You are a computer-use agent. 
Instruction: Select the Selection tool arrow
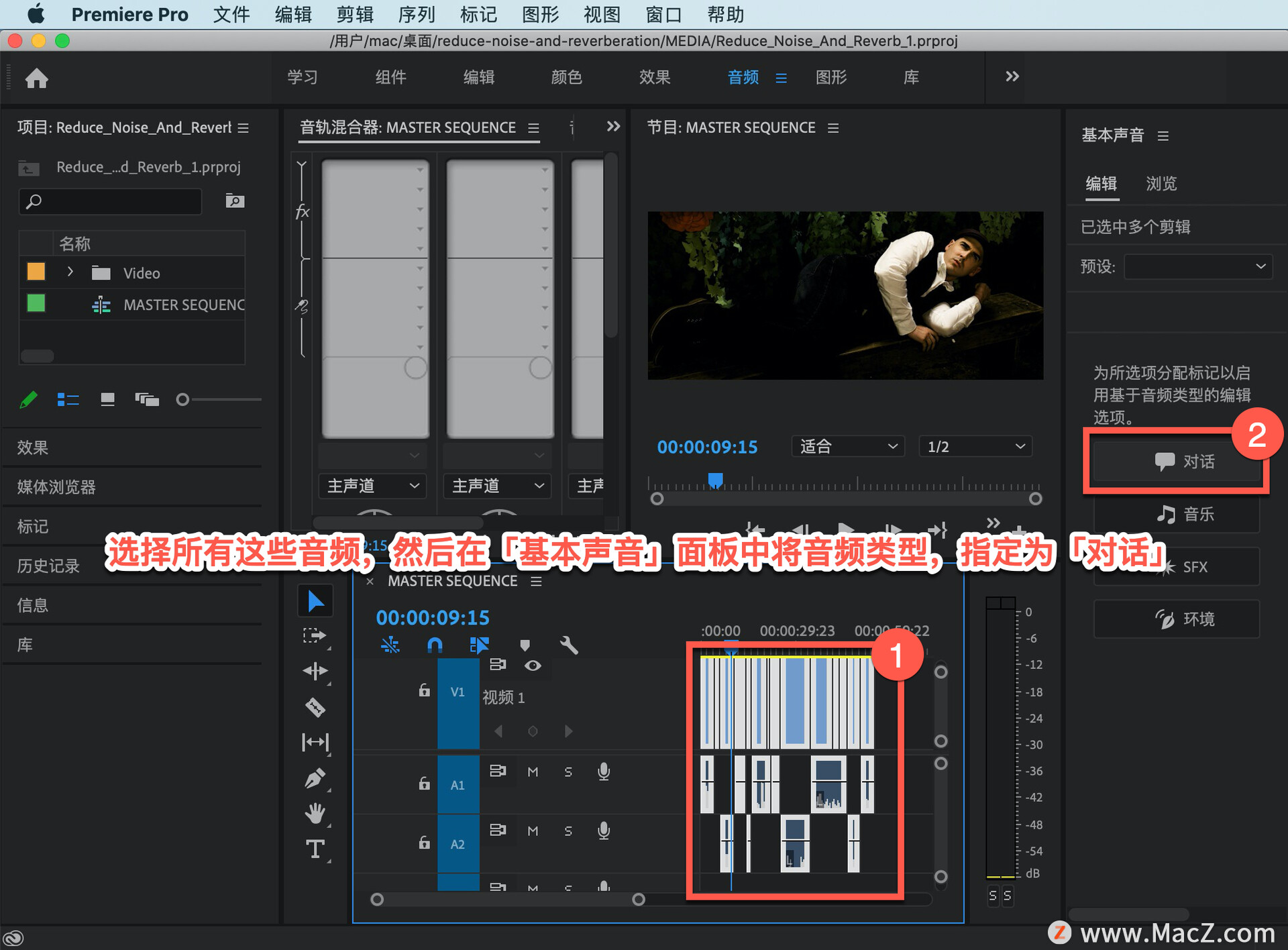(x=315, y=601)
